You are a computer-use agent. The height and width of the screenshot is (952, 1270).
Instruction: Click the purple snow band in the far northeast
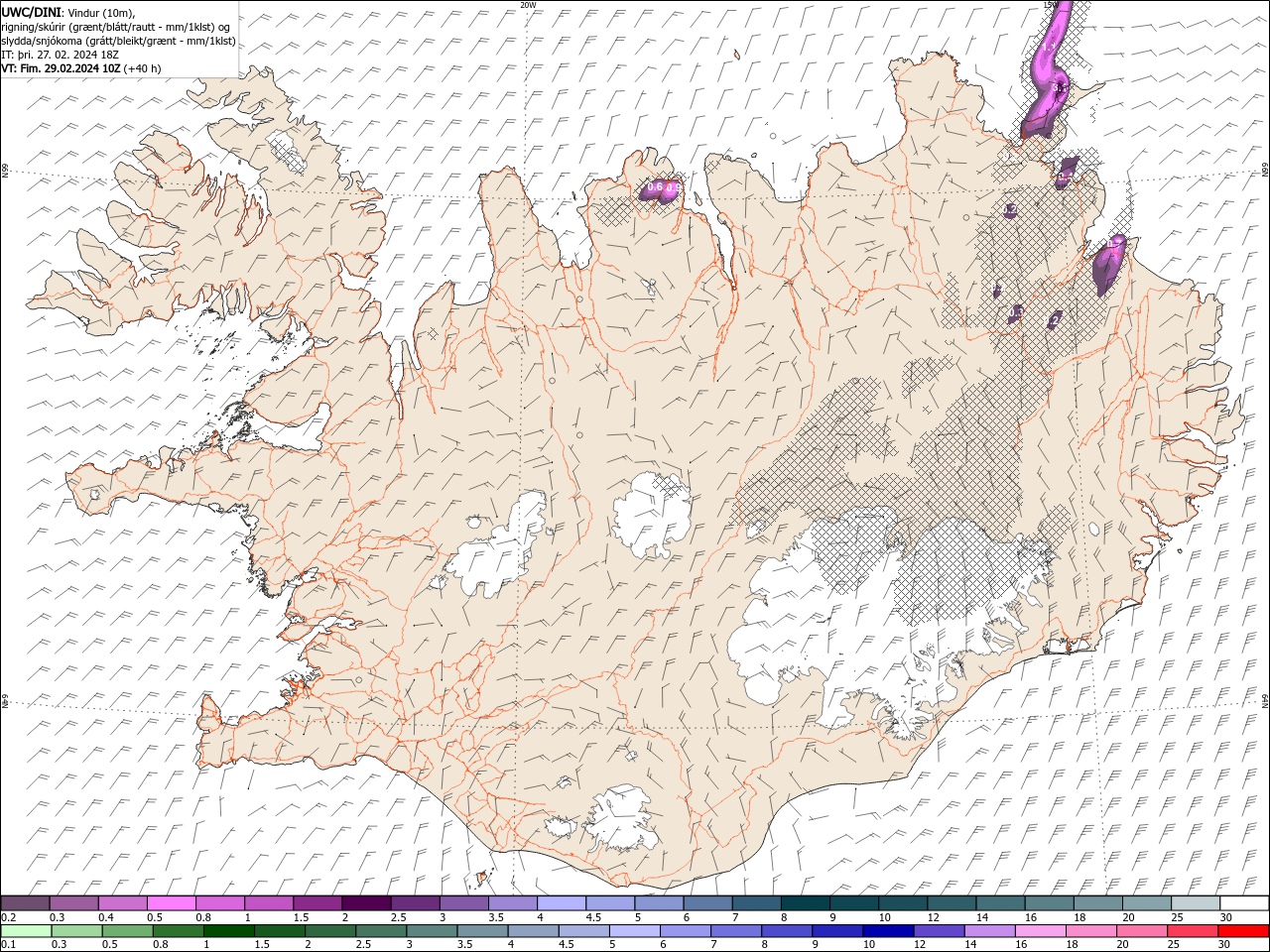coord(1047,69)
